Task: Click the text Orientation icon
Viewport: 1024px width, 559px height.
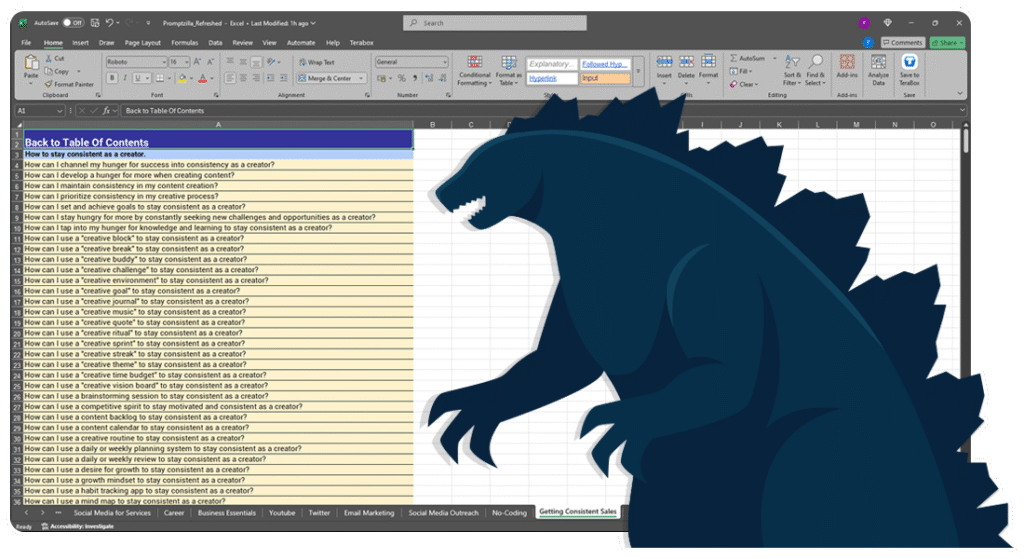Action: (271, 62)
